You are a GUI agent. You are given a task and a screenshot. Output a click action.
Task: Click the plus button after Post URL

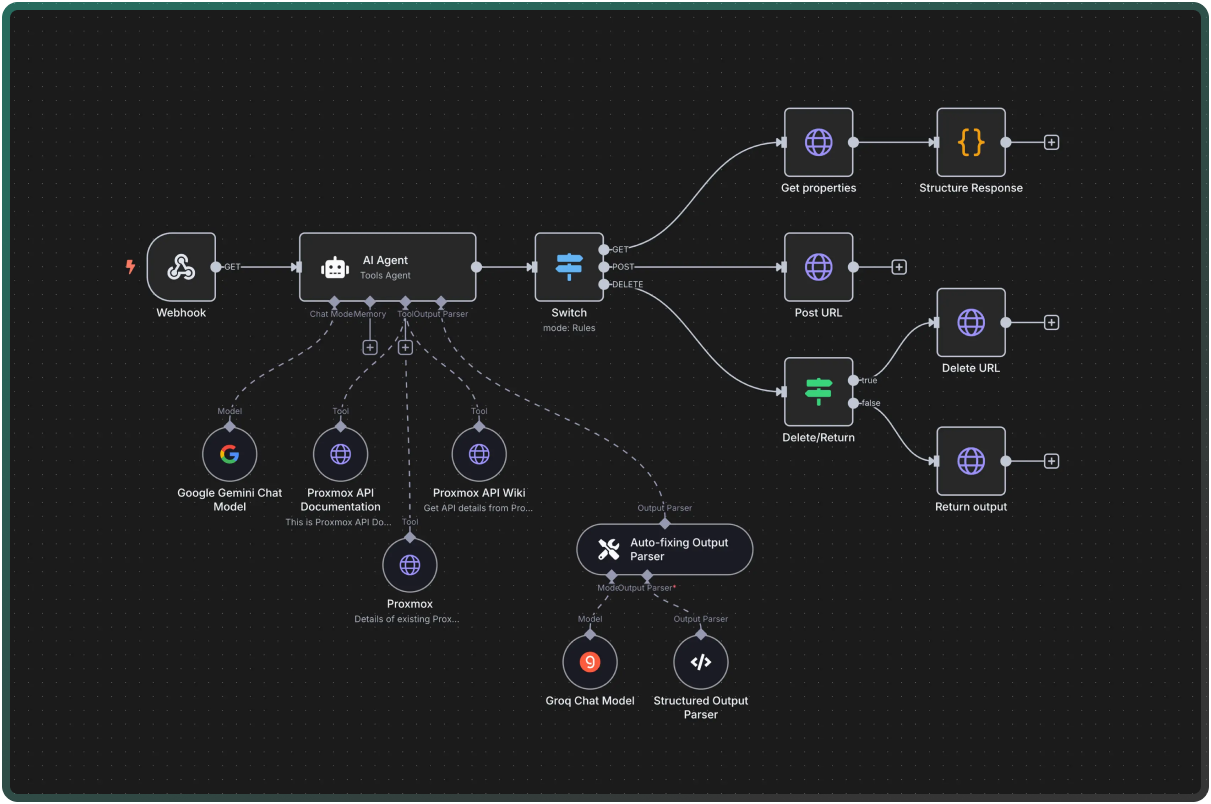click(x=898, y=267)
